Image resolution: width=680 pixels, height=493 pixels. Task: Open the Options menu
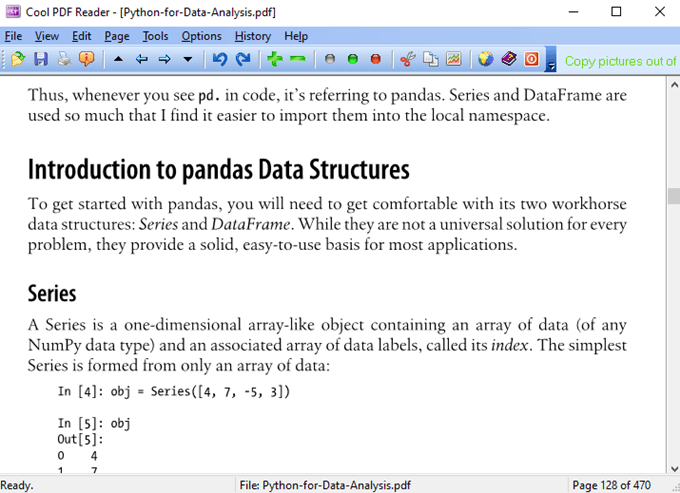tap(201, 36)
